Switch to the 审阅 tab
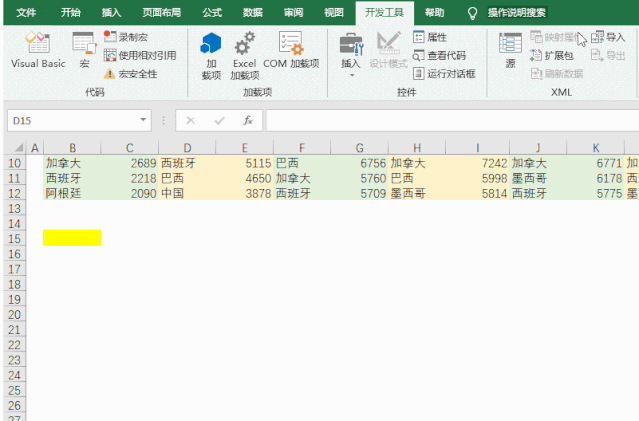This screenshot has width=639, height=421. coord(293,13)
